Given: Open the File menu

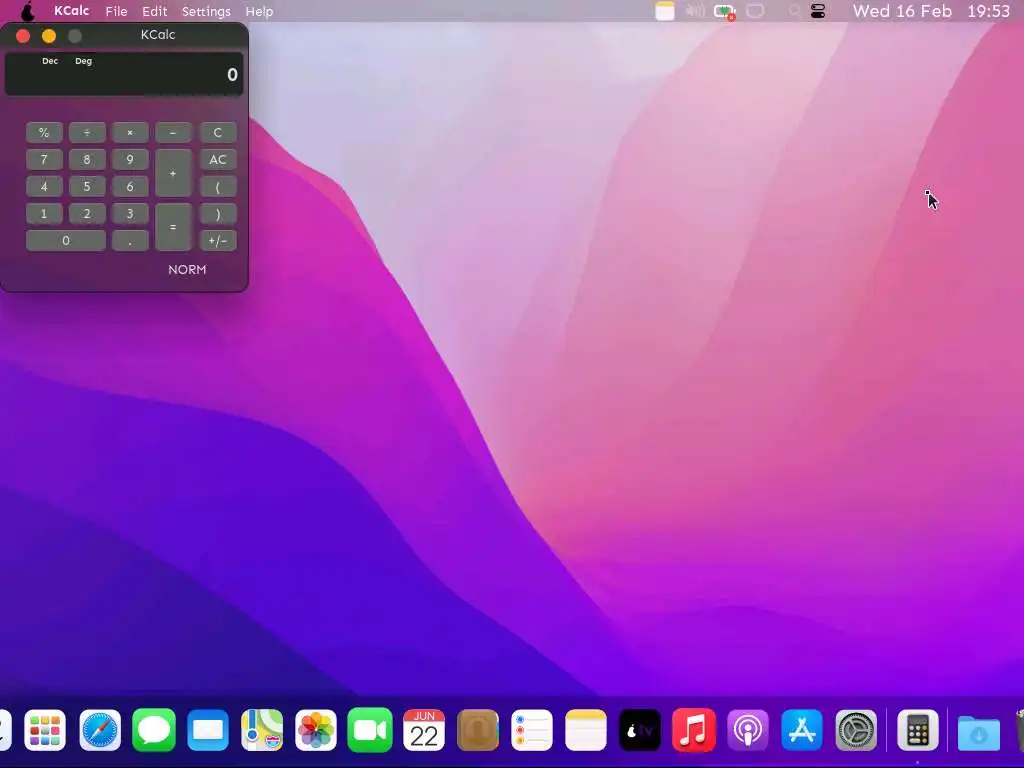Looking at the screenshot, I should 116,11.
